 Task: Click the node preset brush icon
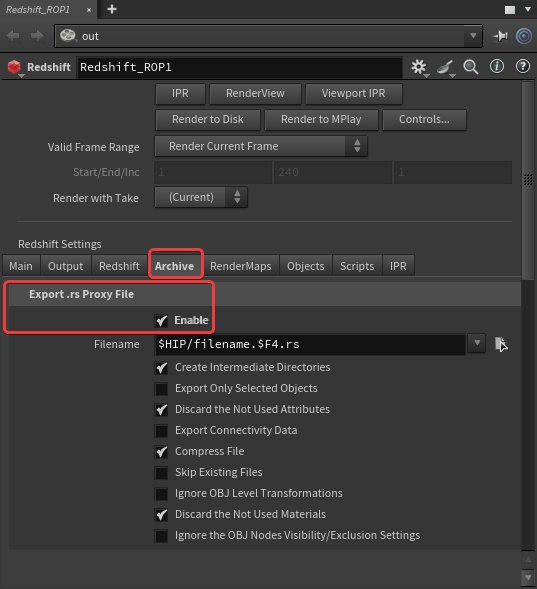(x=445, y=68)
